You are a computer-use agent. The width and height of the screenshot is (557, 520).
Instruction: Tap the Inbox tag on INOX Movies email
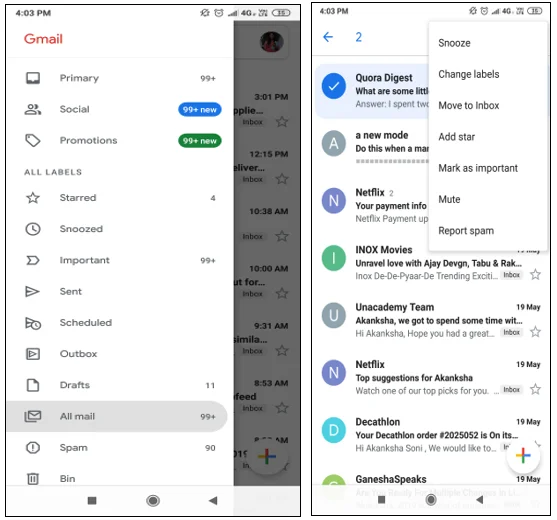click(x=512, y=275)
